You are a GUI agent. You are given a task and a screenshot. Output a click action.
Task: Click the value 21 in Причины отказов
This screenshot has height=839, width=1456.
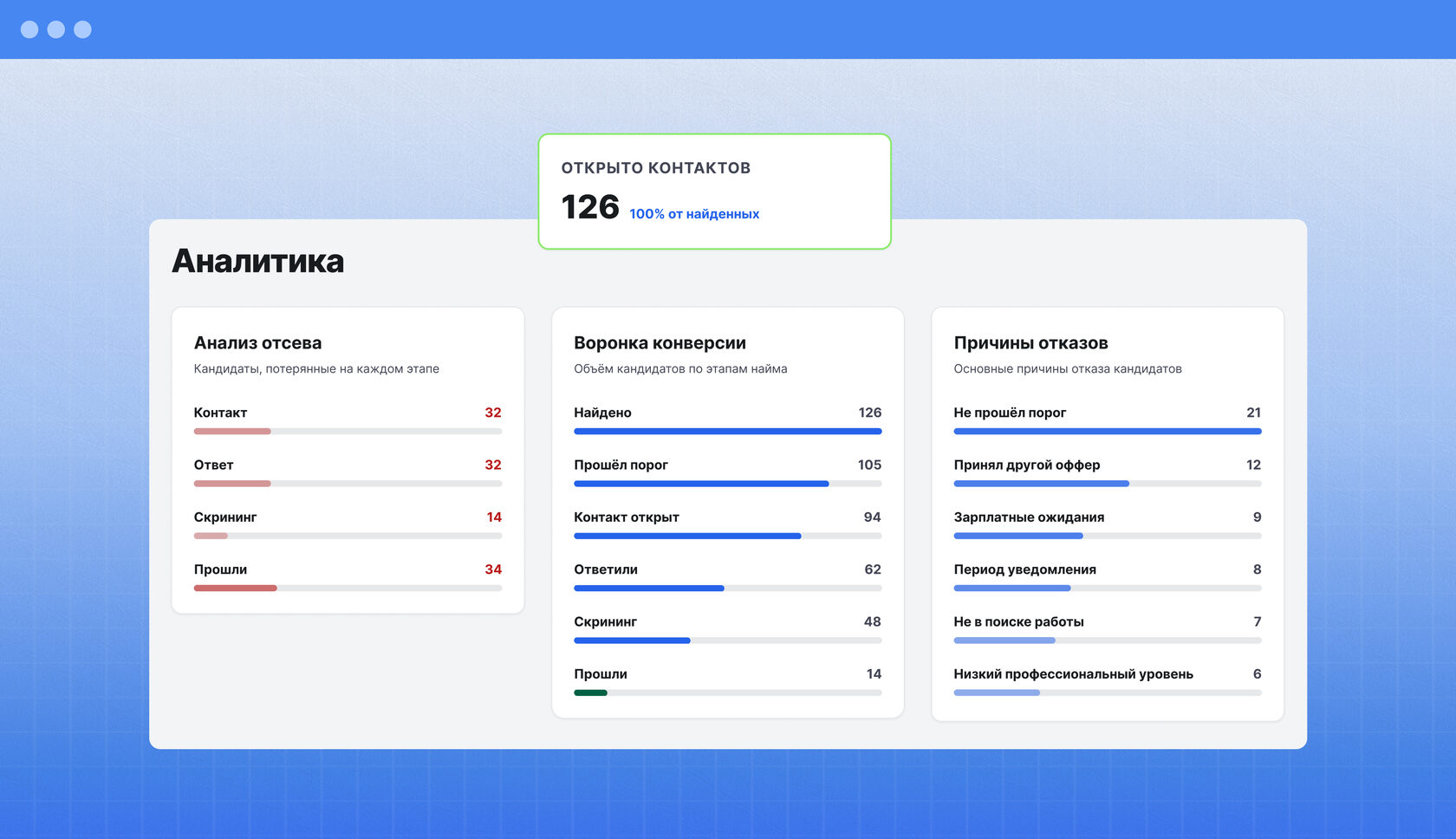pyautogui.click(x=1253, y=413)
